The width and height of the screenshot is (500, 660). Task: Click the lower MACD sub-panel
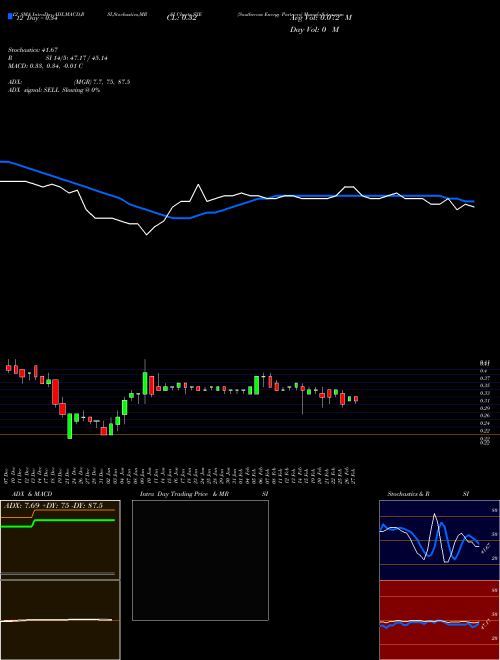(60, 620)
